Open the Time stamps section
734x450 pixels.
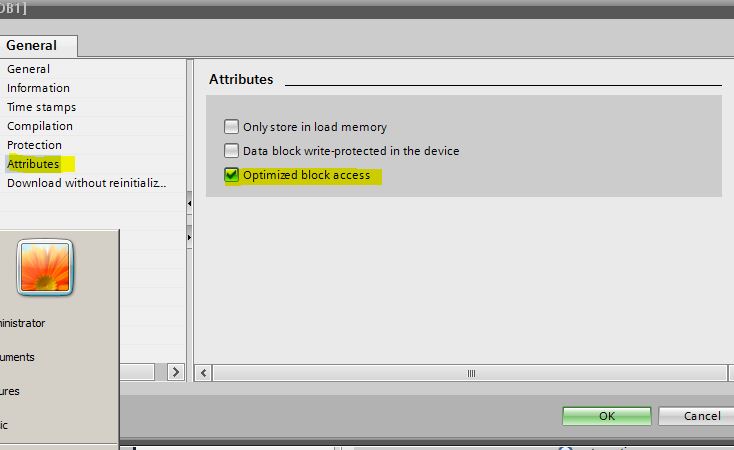click(41, 107)
